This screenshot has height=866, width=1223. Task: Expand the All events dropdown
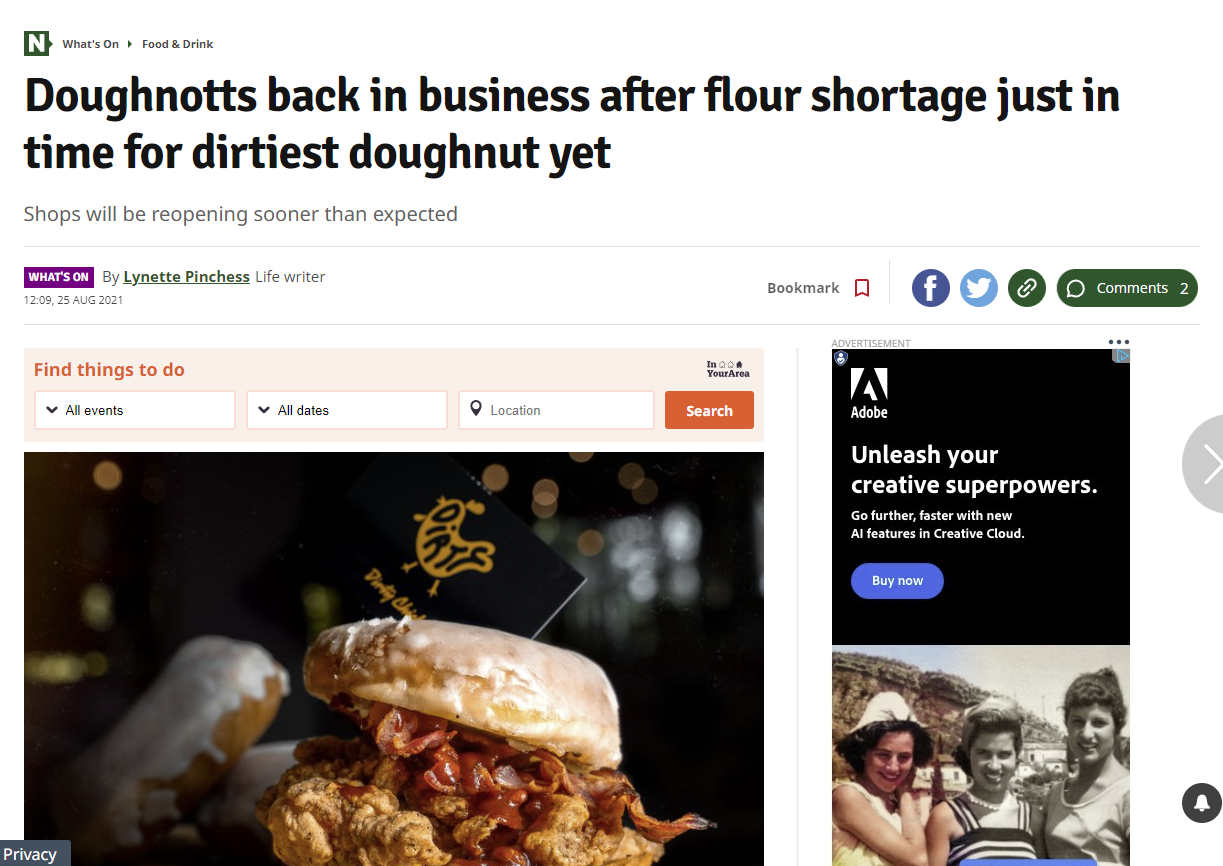click(135, 410)
